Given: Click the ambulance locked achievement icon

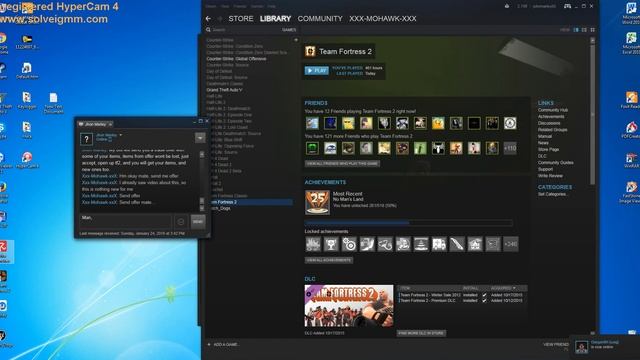Looking at the screenshot, I should click(439, 244).
